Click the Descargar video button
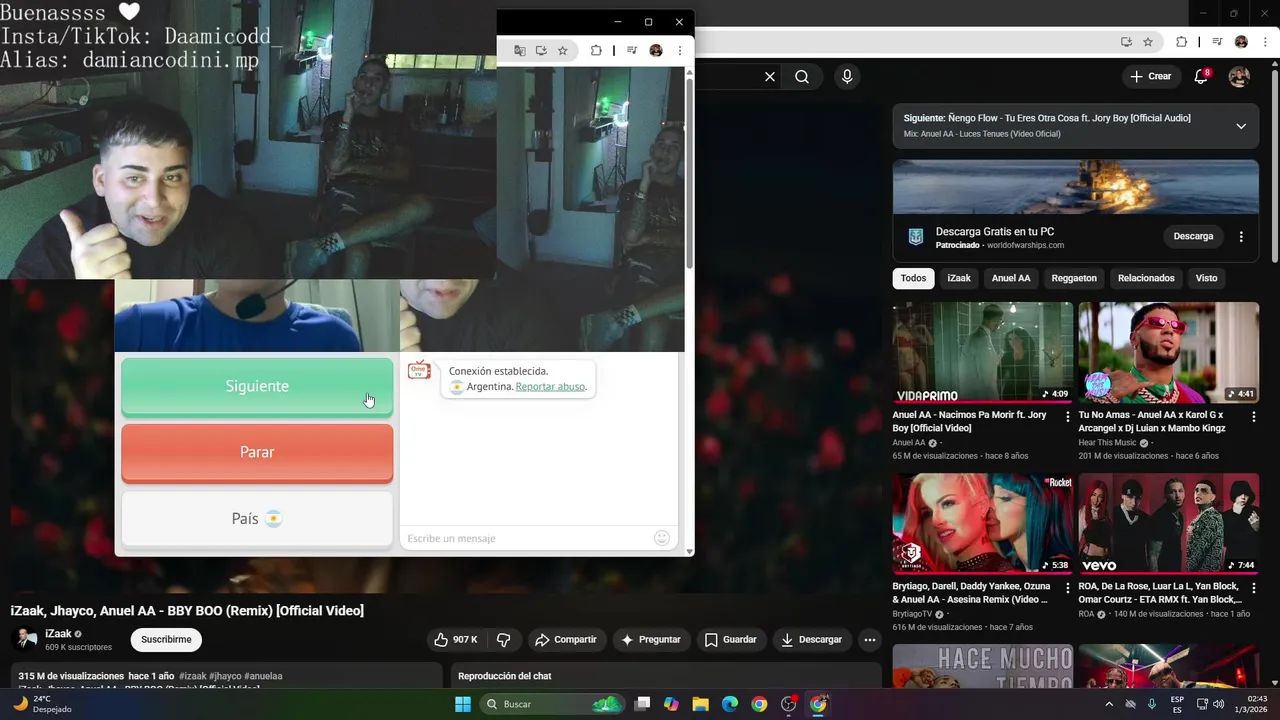 811,640
